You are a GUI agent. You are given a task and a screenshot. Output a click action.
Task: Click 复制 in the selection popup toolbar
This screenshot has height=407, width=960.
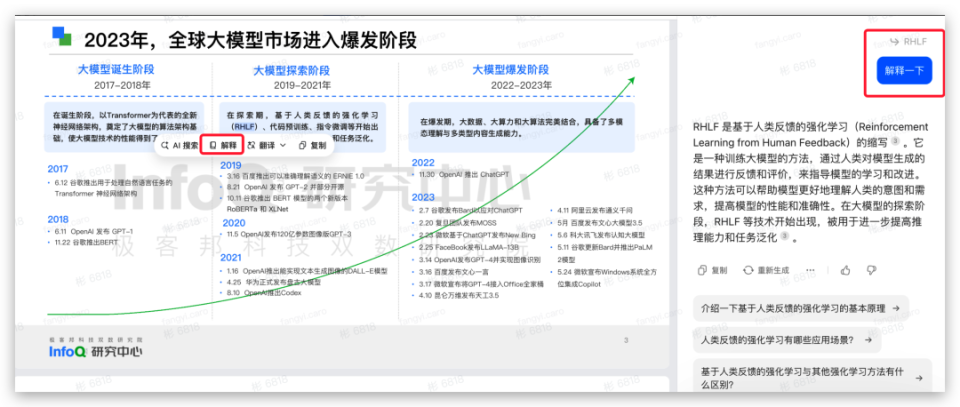[x=312, y=146]
